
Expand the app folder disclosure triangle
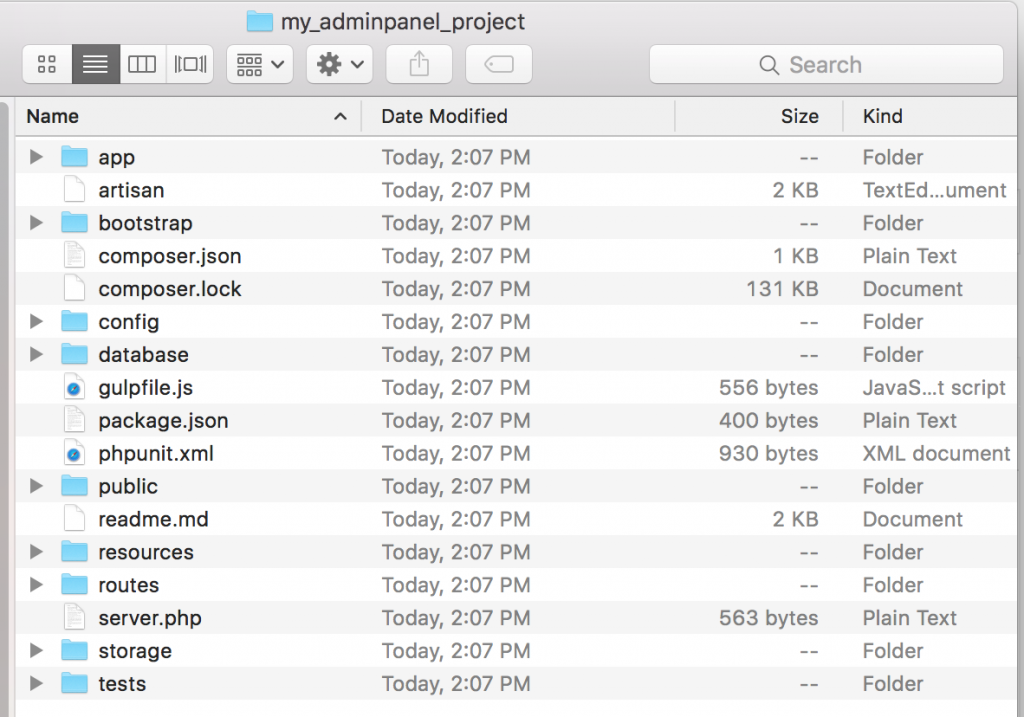[x=37, y=157]
